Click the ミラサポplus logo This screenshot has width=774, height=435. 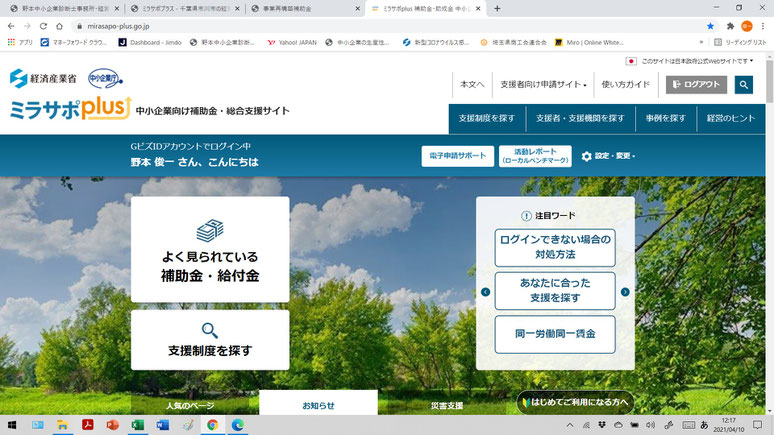point(71,109)
